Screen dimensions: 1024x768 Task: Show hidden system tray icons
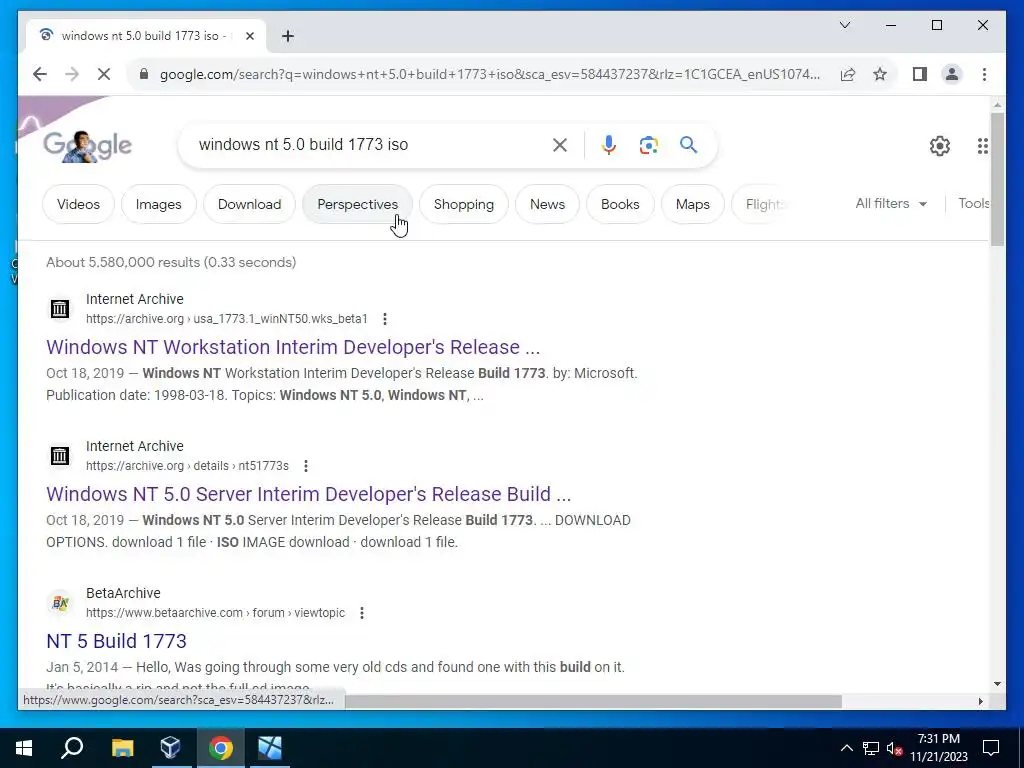coord(846,748)
